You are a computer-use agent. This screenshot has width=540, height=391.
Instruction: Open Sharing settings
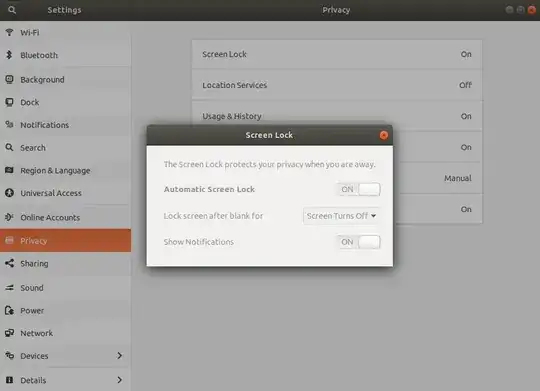tap(65, 264)
